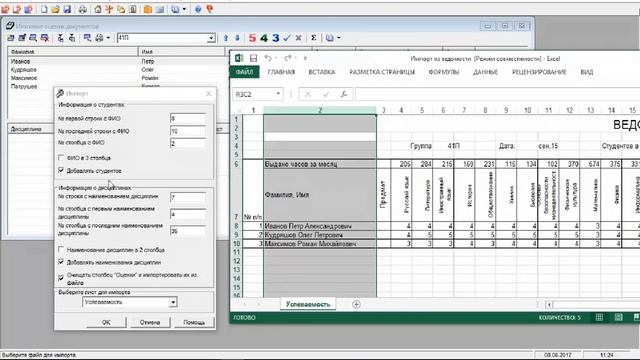Open the '41П' group combo box dropdown
The image size is (640, 360).
(211, 38)
